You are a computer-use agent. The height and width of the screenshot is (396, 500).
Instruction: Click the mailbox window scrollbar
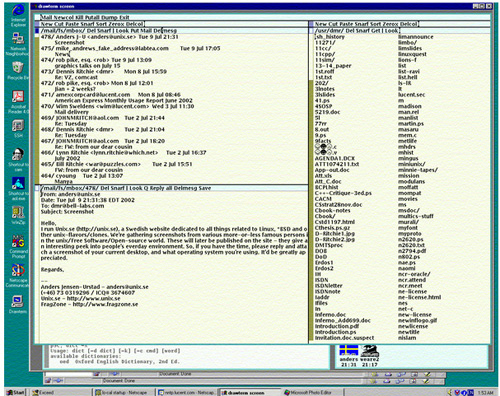pyautogui.click(x=37, y=109)
